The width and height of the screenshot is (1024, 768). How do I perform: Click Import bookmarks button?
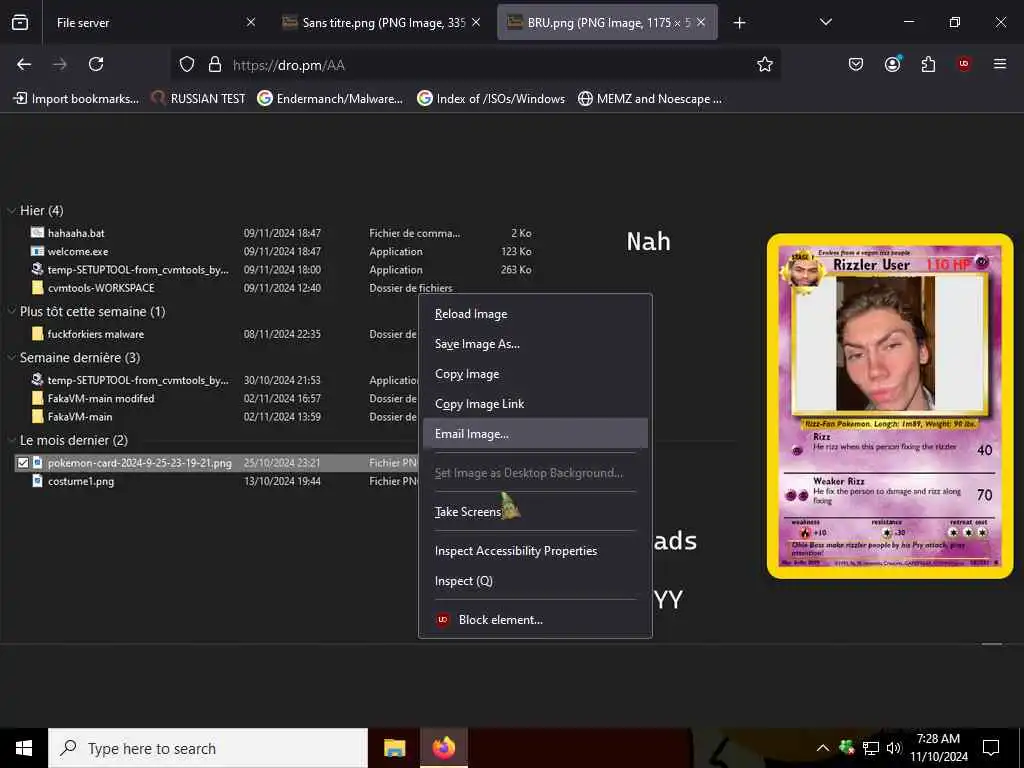click(76, 99)
